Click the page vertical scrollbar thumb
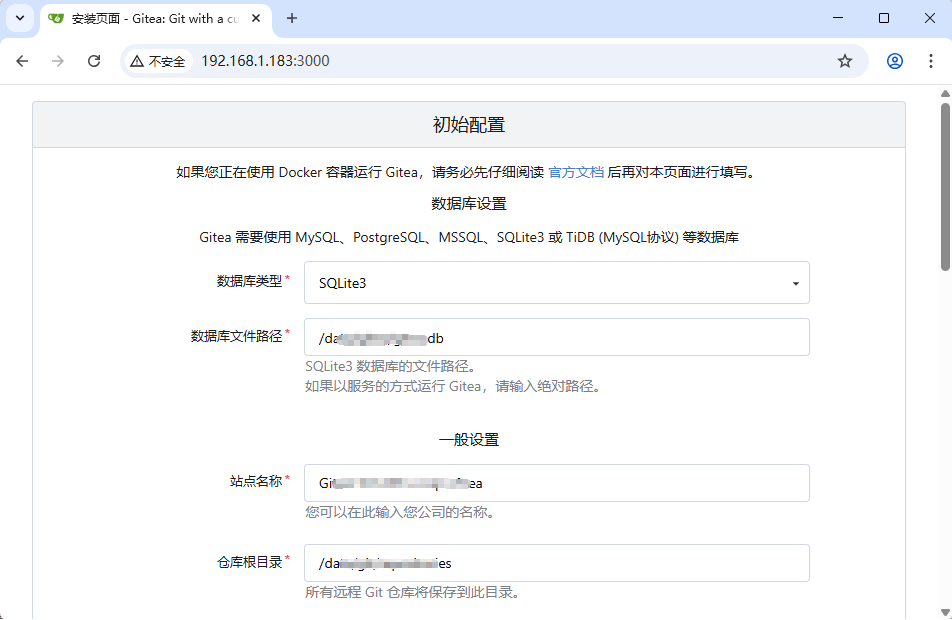Viewport: 952px width, 620px height. (x=945, y=186)
